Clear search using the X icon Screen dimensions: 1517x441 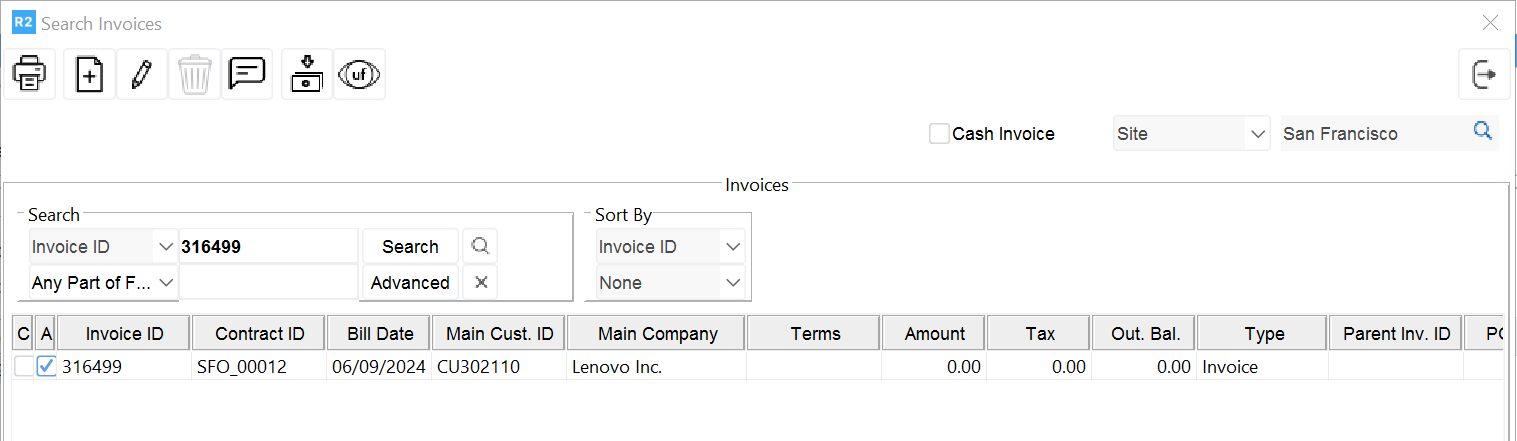[x=480, y=283]
